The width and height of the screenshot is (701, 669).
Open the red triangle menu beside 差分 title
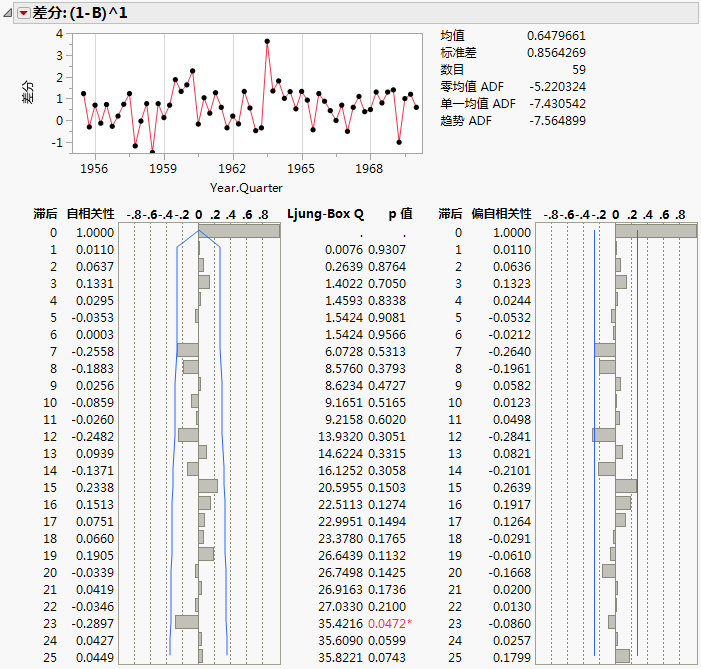(24, 12)
